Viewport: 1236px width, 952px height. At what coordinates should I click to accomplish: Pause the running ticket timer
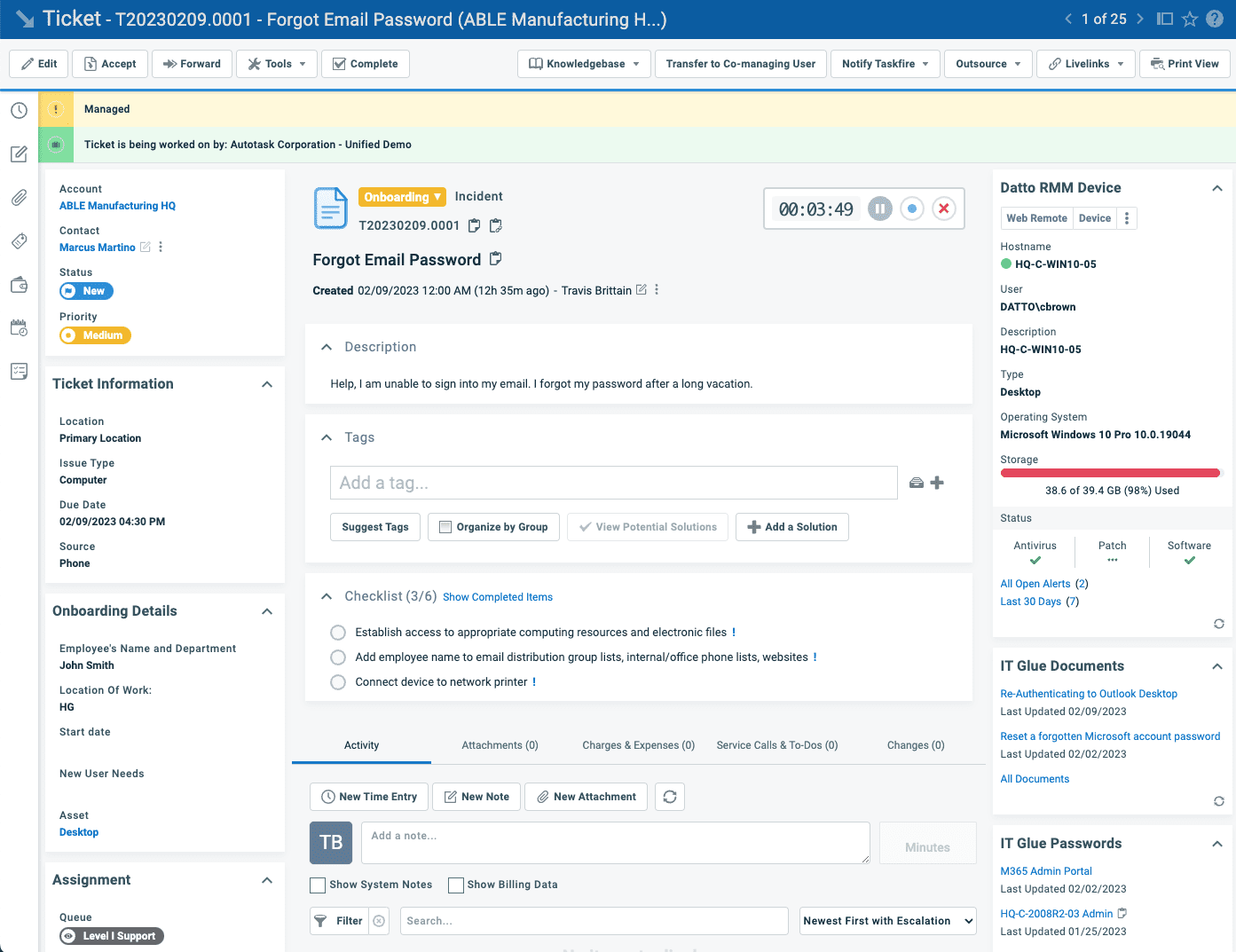(879, 208)
